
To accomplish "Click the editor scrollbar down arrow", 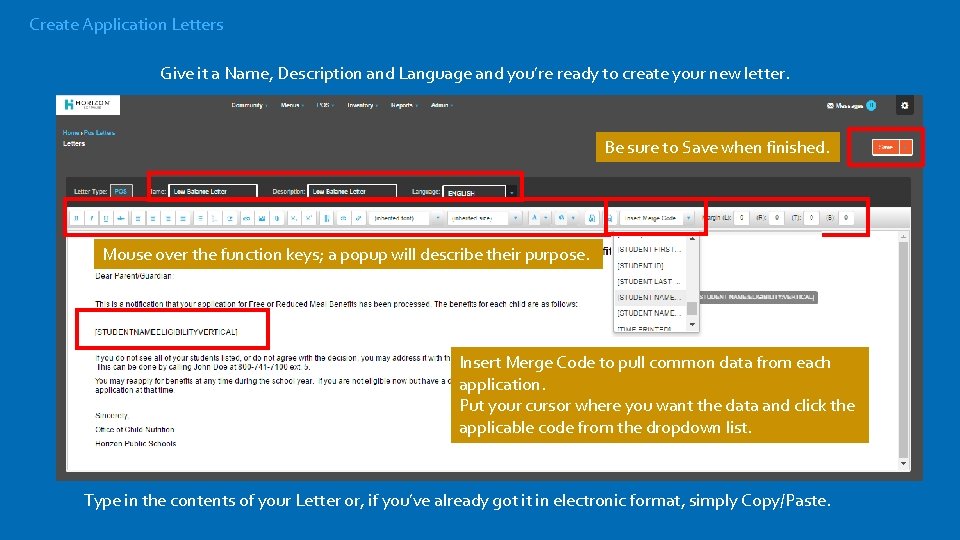I will [904, 464].
